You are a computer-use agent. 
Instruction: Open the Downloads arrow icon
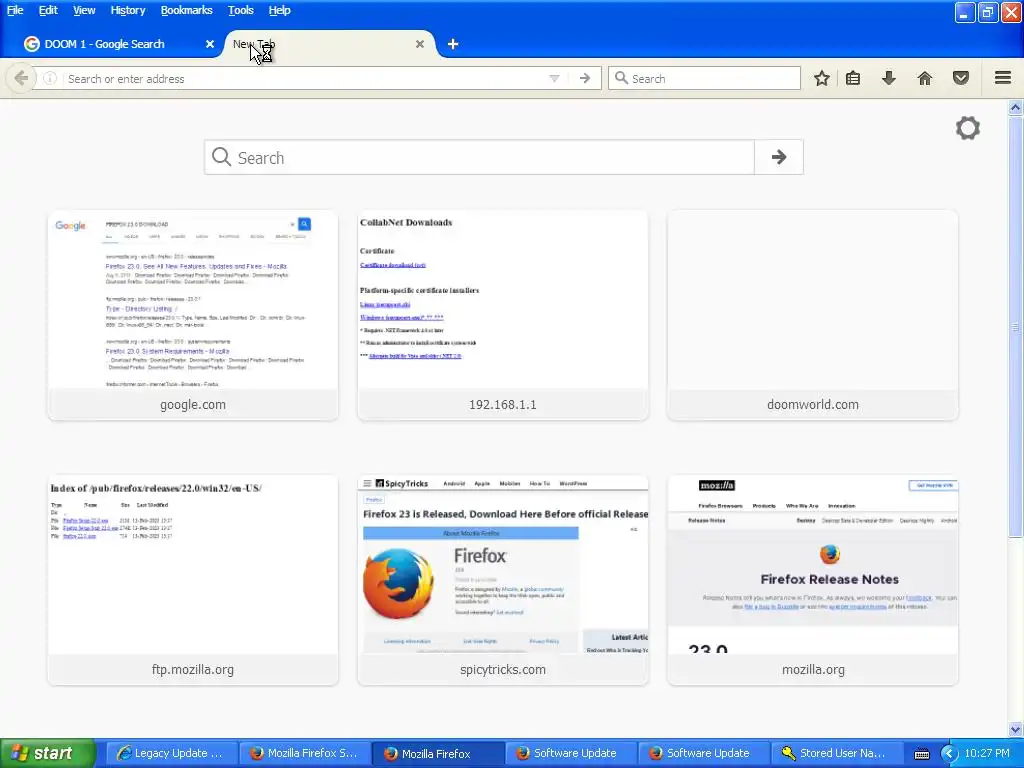point(888,78)
